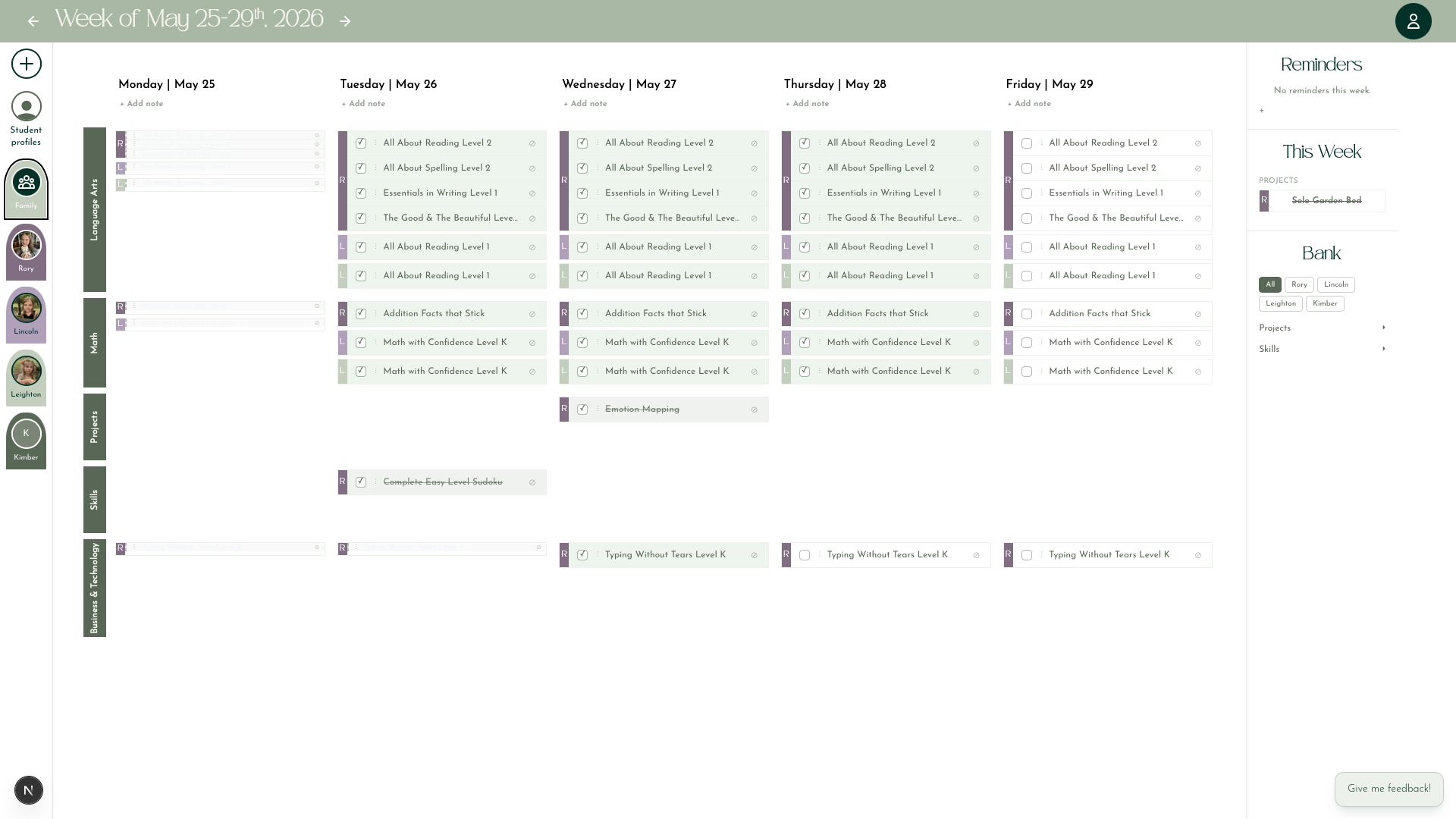The height and width of the screenshot is (819, 1456).
Task: Click the N badge at bottom left
Action: coord(29,790)
